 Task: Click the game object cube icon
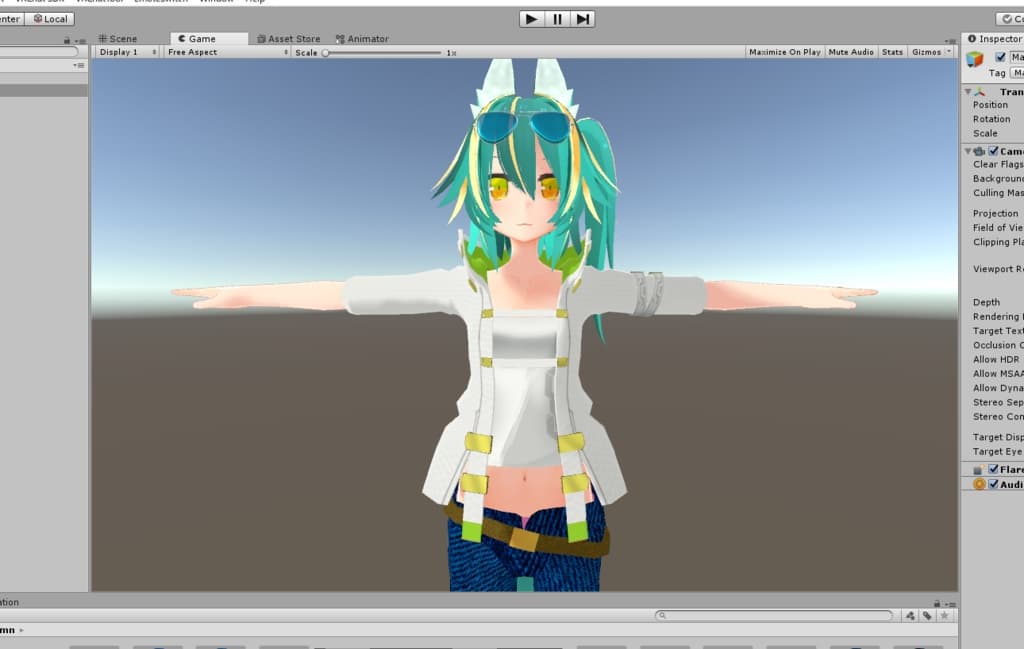click(975, 60)
